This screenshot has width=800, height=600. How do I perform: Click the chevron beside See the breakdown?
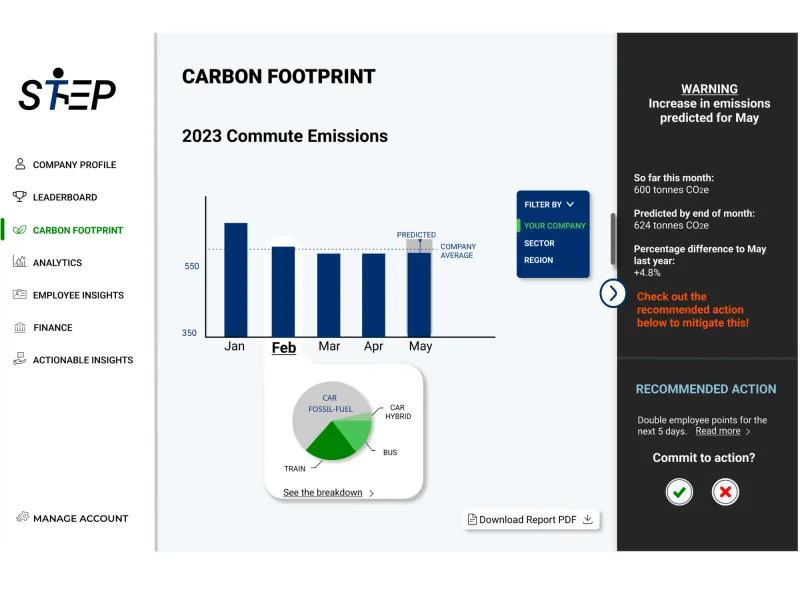tap(371, 493)
